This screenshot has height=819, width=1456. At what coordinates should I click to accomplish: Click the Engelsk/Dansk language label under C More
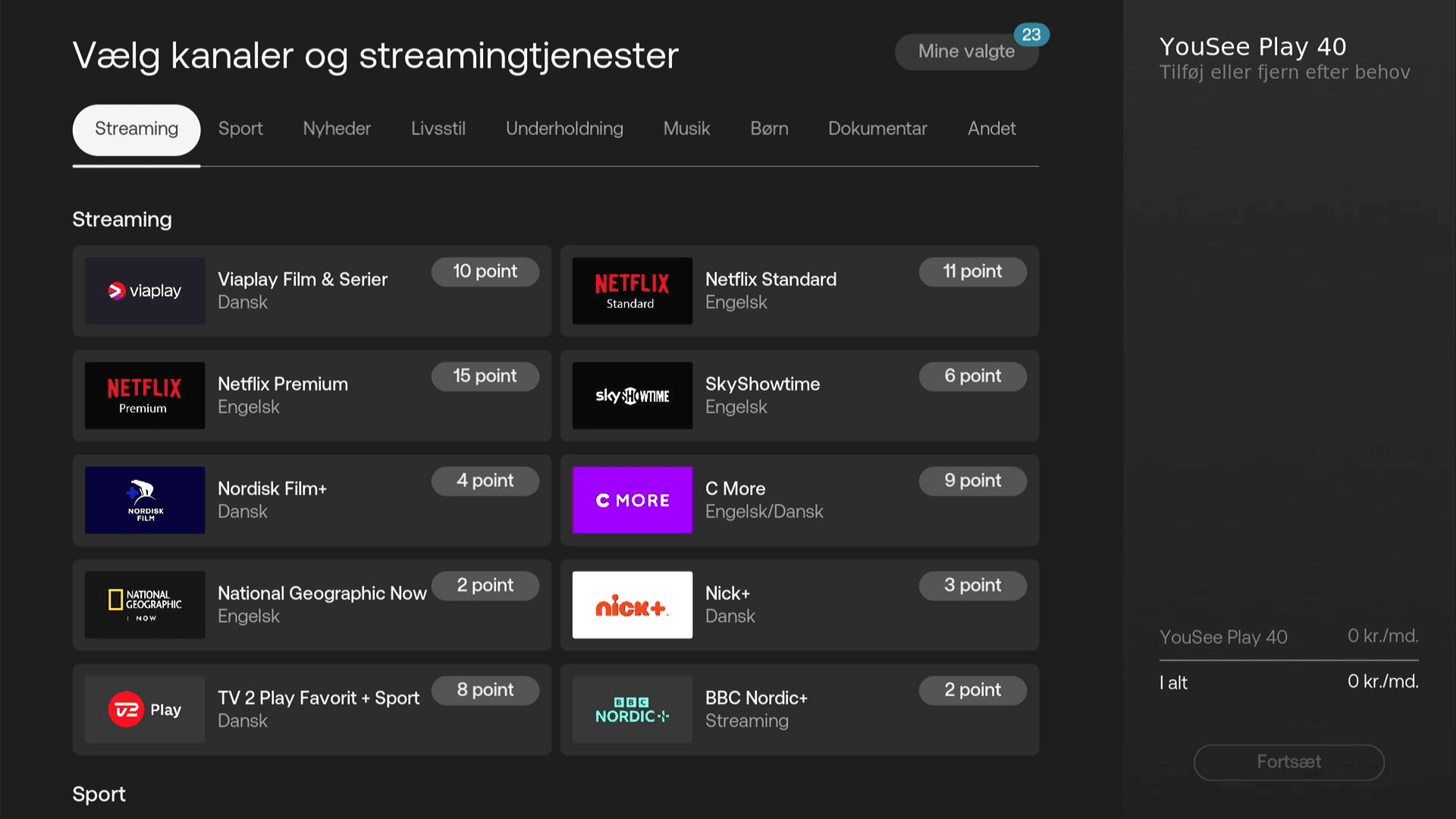point(764,512)
